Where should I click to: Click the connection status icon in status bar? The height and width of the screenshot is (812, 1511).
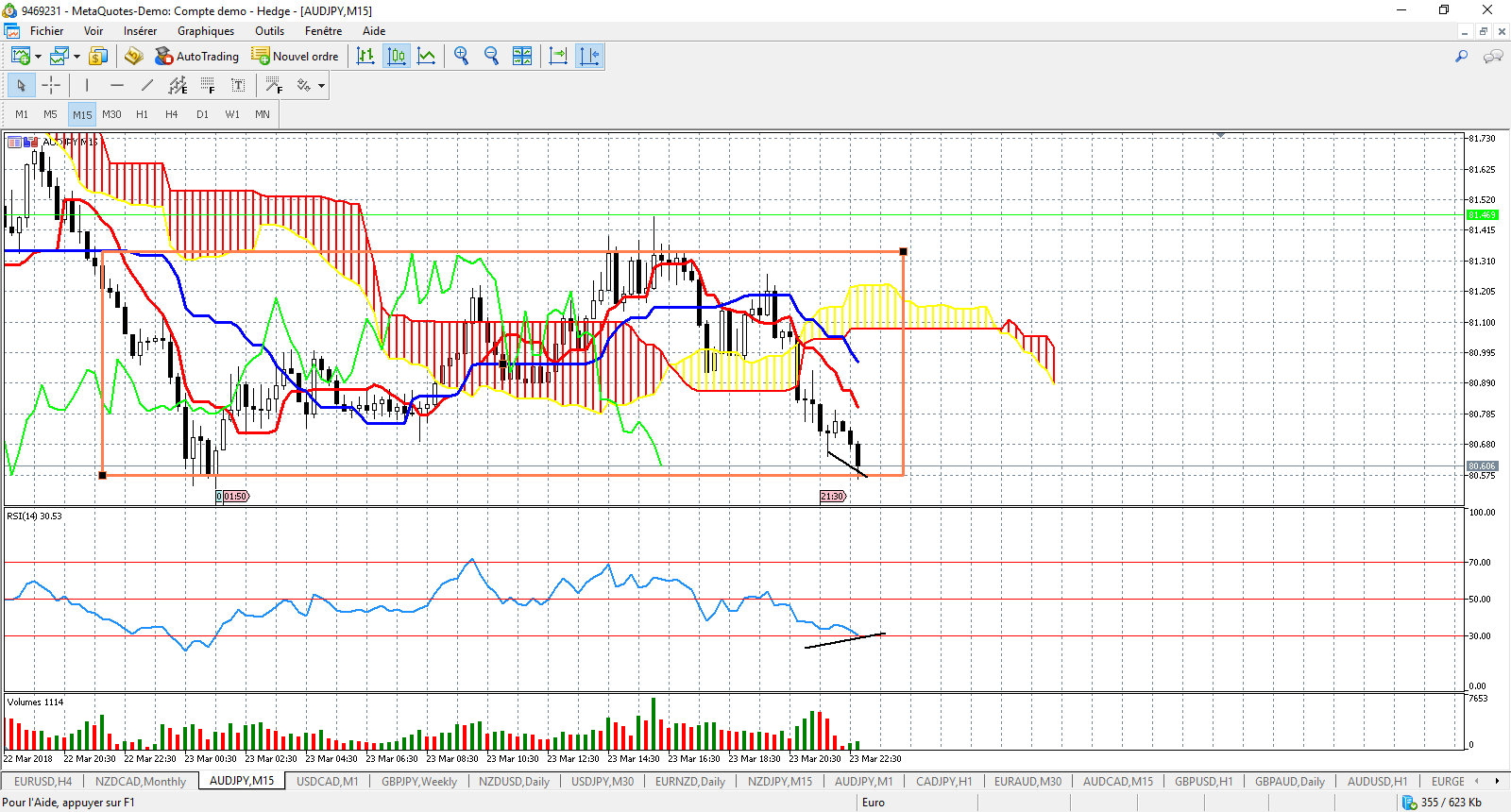click(x=1409, y=803)
